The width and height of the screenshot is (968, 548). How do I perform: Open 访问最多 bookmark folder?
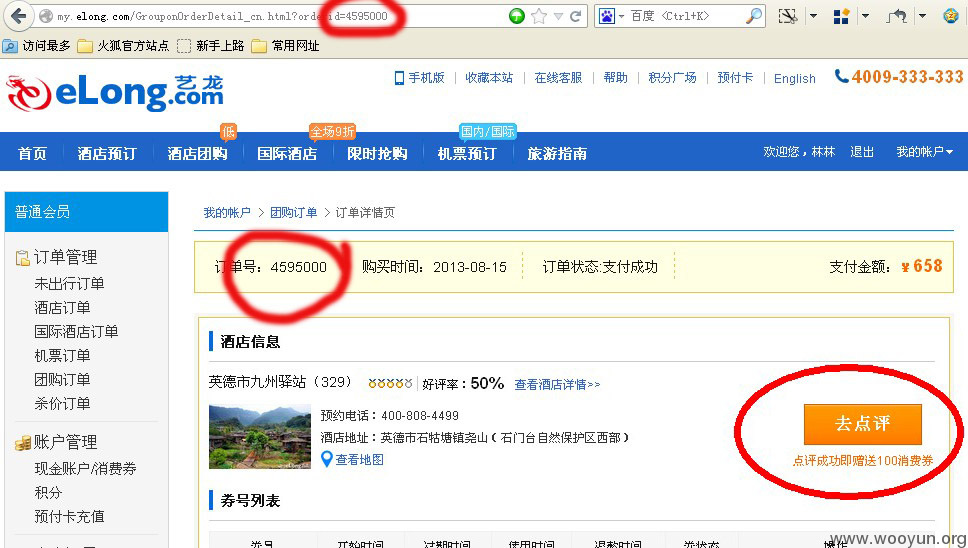37,46
